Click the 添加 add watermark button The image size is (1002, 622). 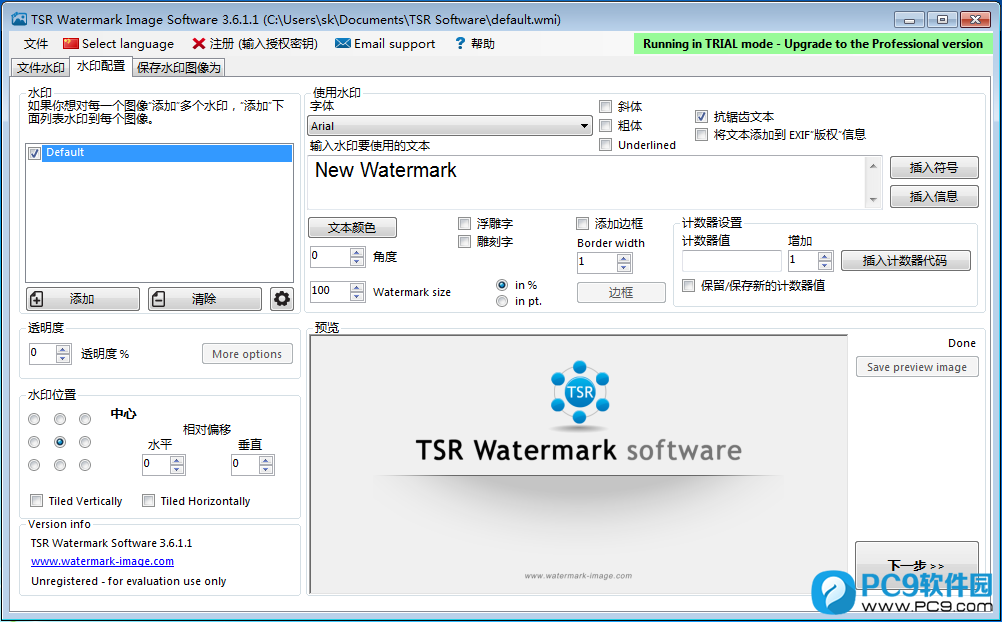82,299
